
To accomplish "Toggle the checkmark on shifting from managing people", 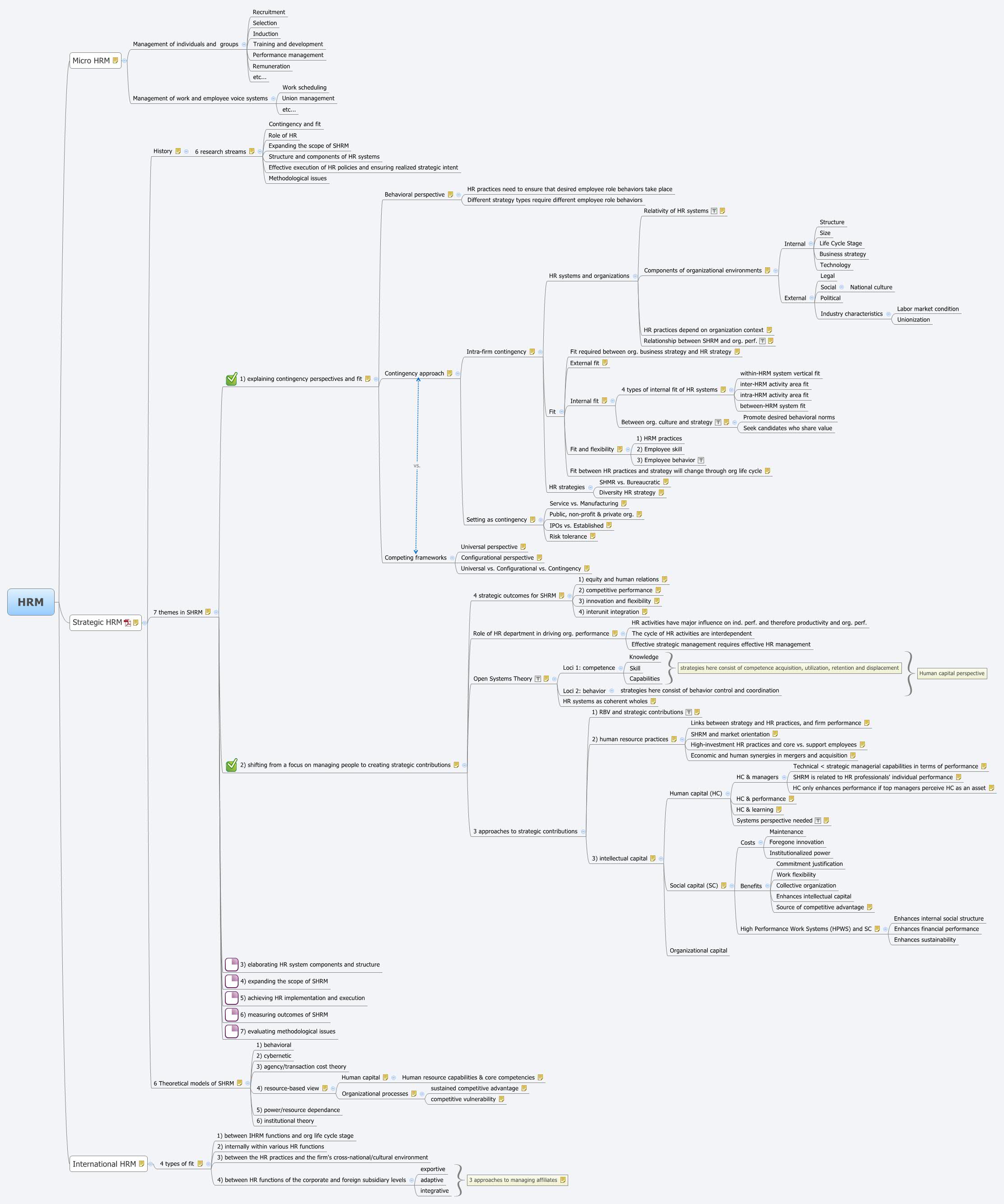I will click(x=231, y=764).
